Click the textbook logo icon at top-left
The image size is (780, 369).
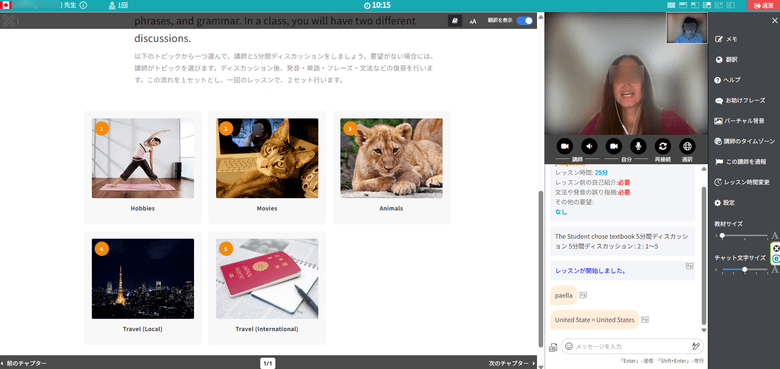(9, 21)
